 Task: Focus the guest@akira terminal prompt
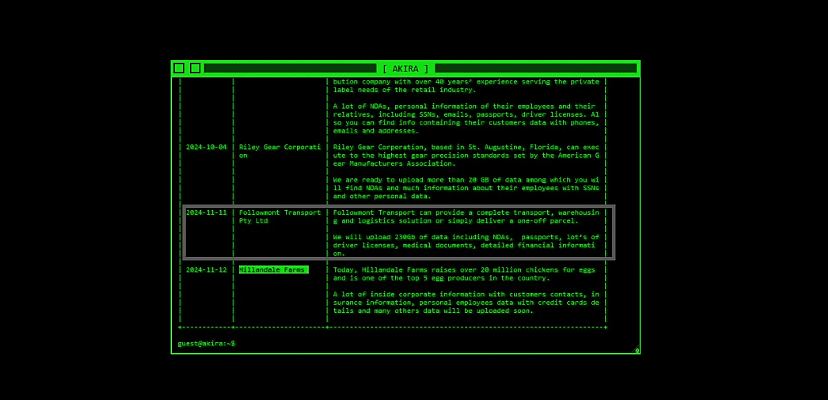pyautogui.click(x=206, y=343)
